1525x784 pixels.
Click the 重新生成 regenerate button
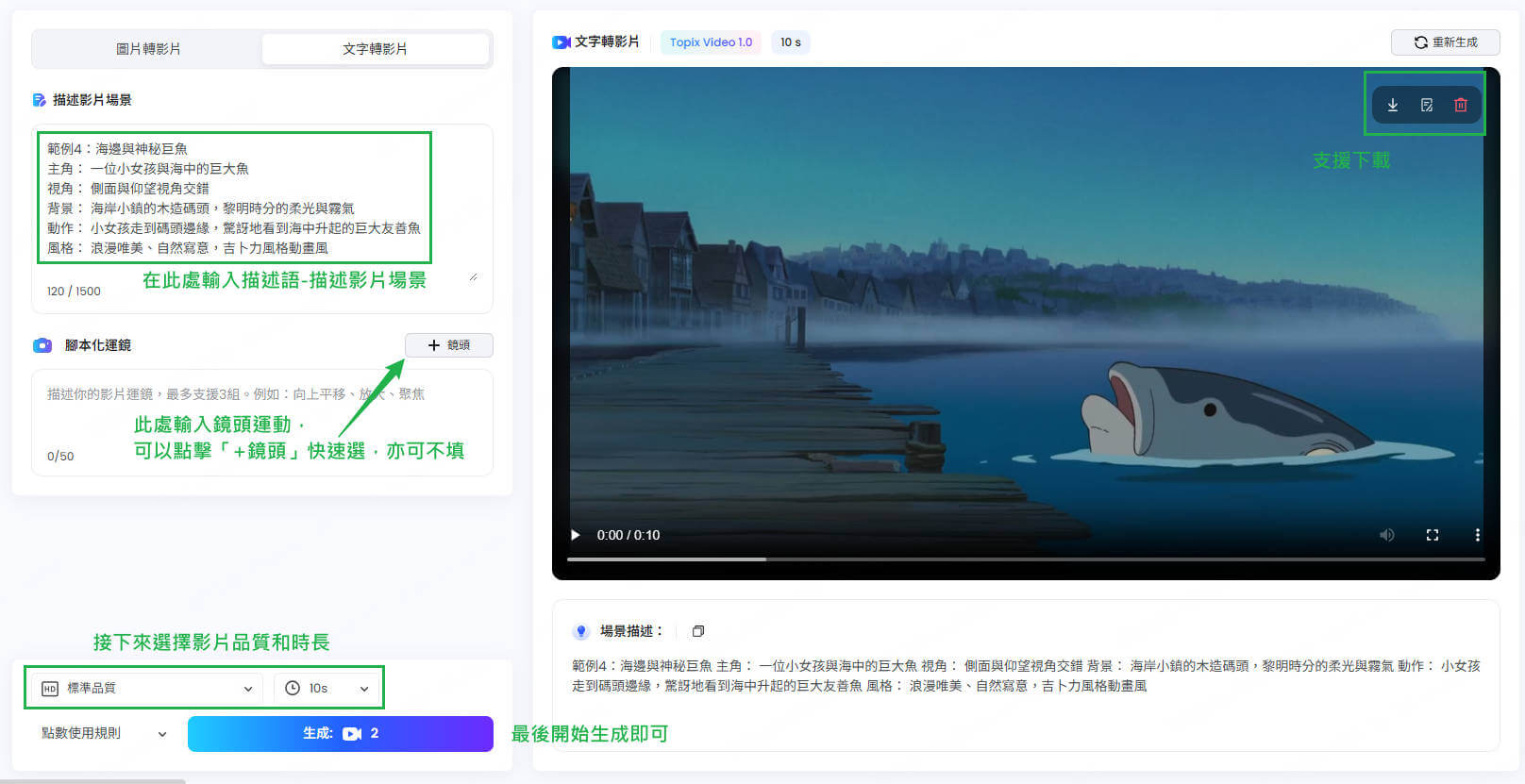(x=1445, y=42)
